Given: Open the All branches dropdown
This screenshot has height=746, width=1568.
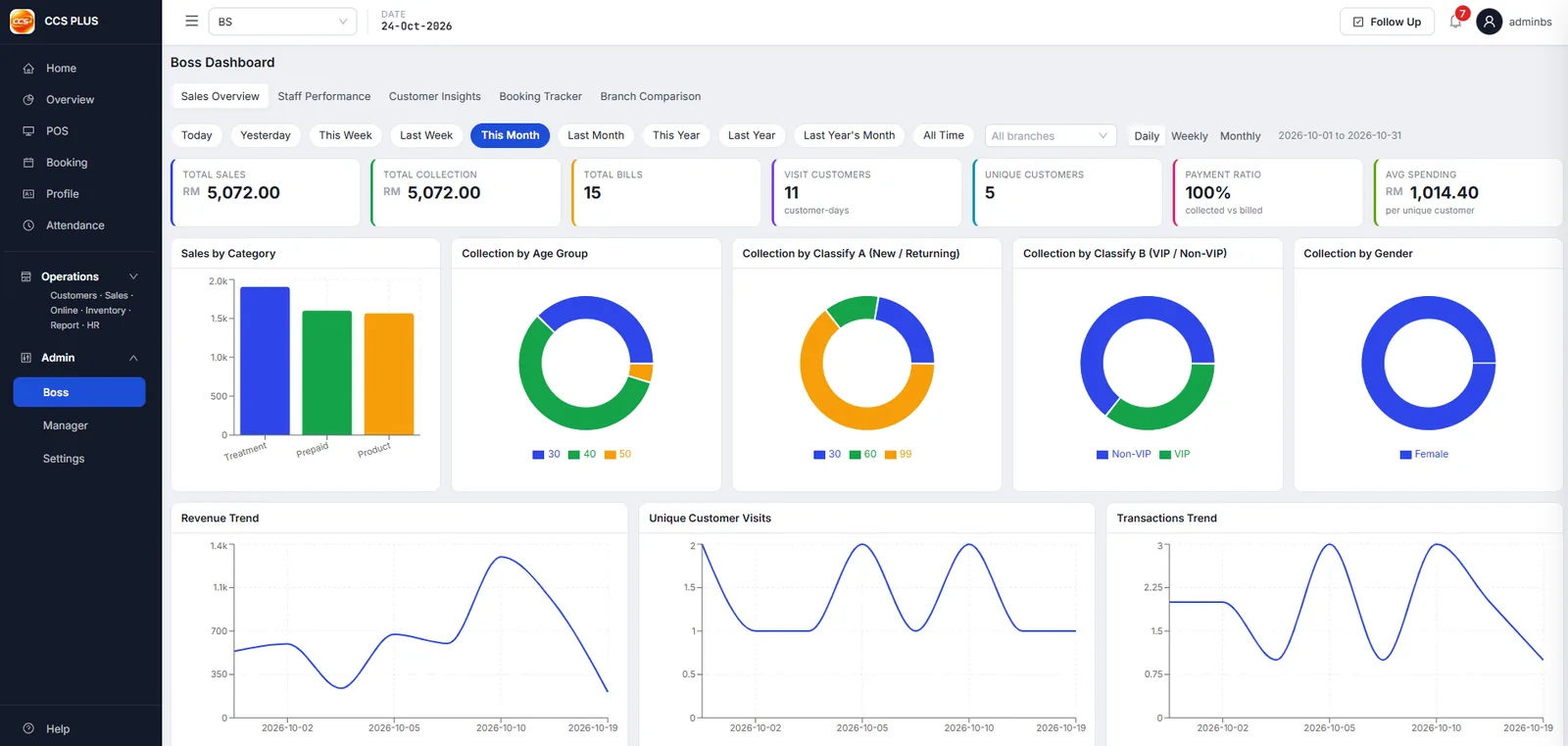Looking at the screenshot, I should pyautogui.click(x=1050, y=136).
